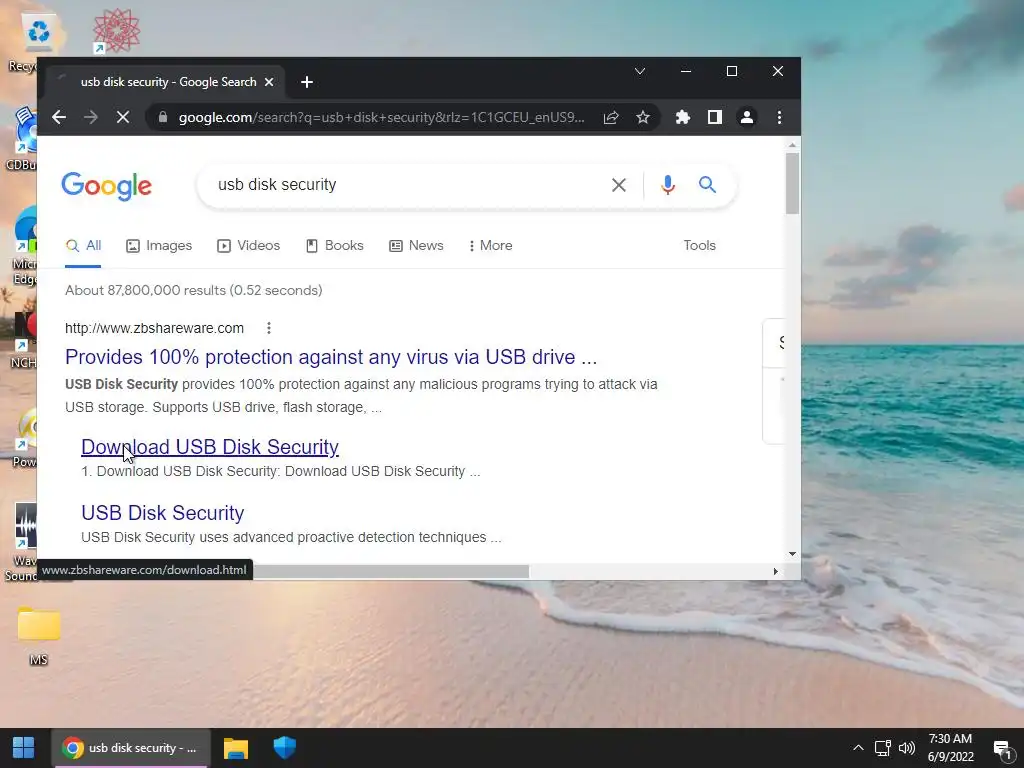This screenshot has width=1024, height=768.
Task: Share this page via share icon
Action: click(x=611, y=118)
